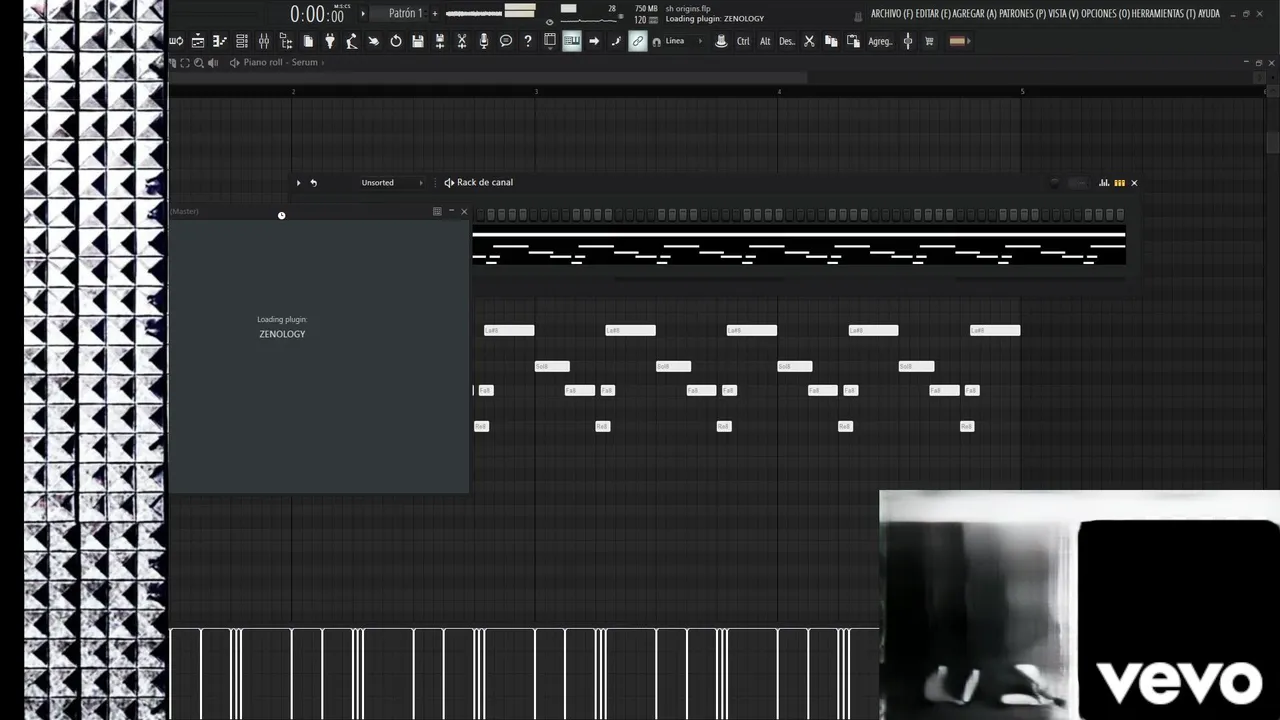Toggle the link chain icon

pyautogui.click(x=638, y=41)
